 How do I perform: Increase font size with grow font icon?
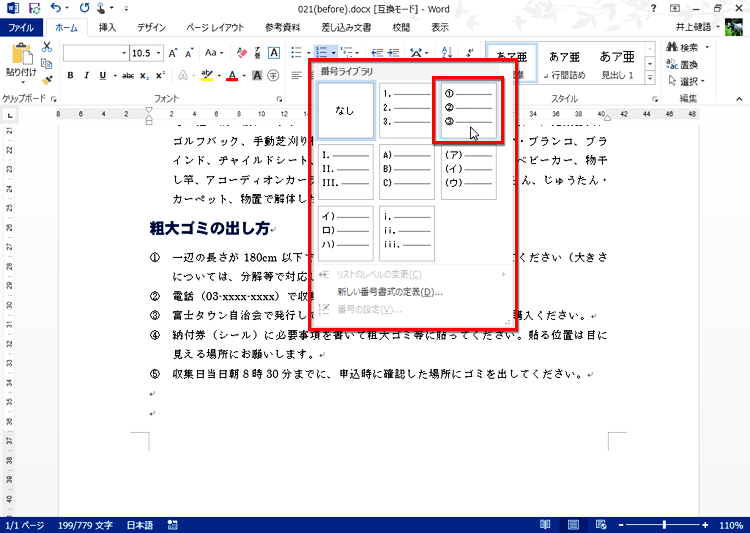pos(173,53)
